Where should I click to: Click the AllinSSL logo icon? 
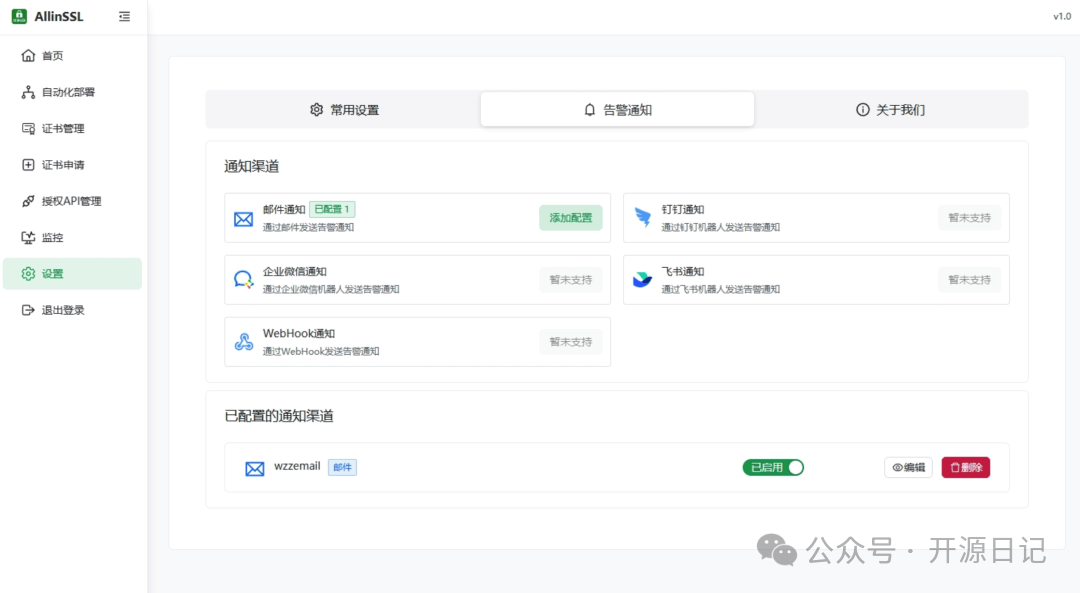(19, 16)
